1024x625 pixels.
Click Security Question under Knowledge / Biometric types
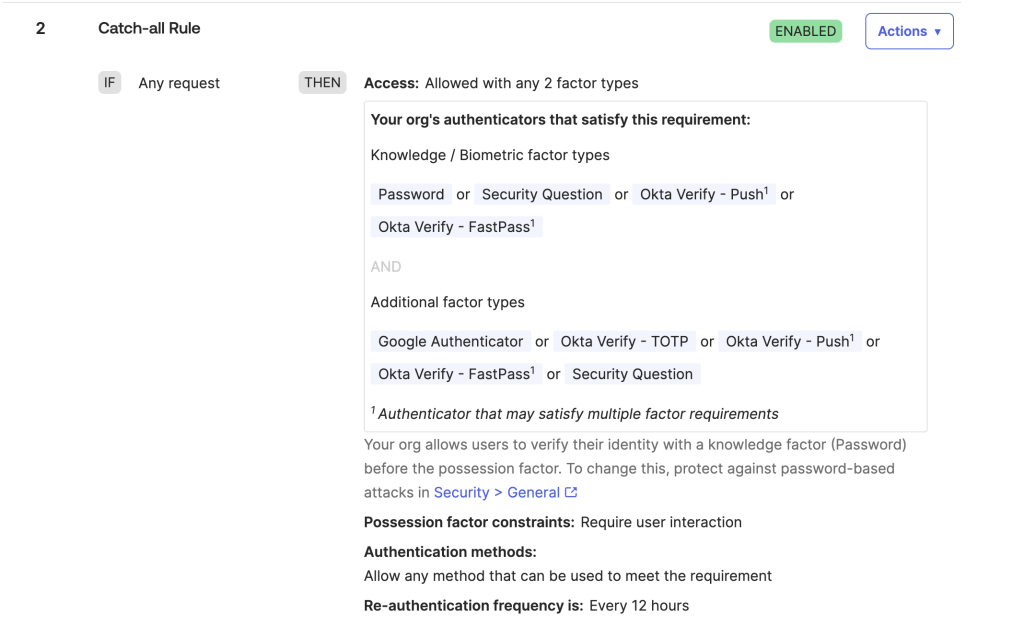click(x=541, y=194)
